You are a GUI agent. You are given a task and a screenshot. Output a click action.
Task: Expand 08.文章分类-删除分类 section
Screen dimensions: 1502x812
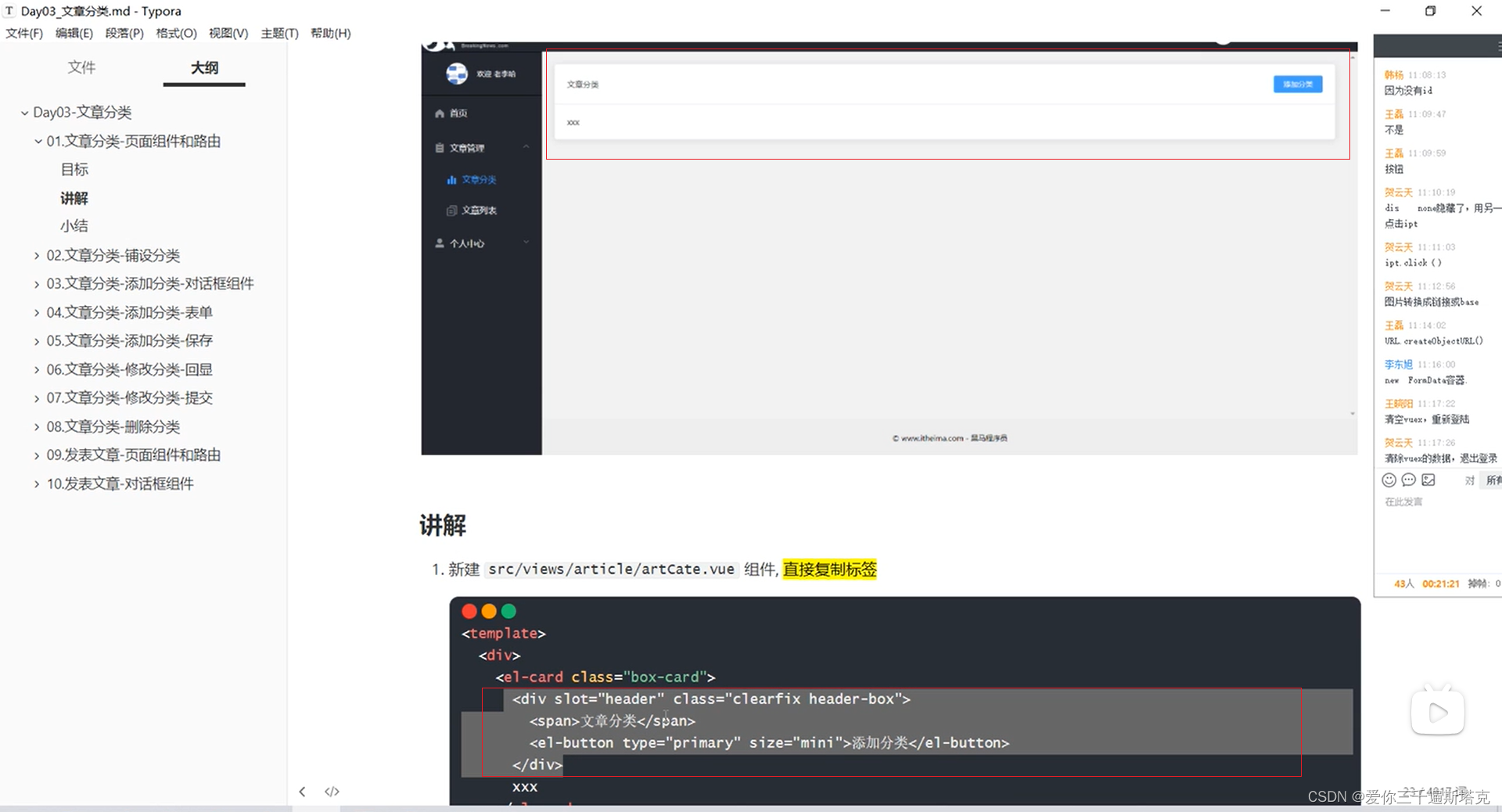pyautogui.click(x=37, y=427)
